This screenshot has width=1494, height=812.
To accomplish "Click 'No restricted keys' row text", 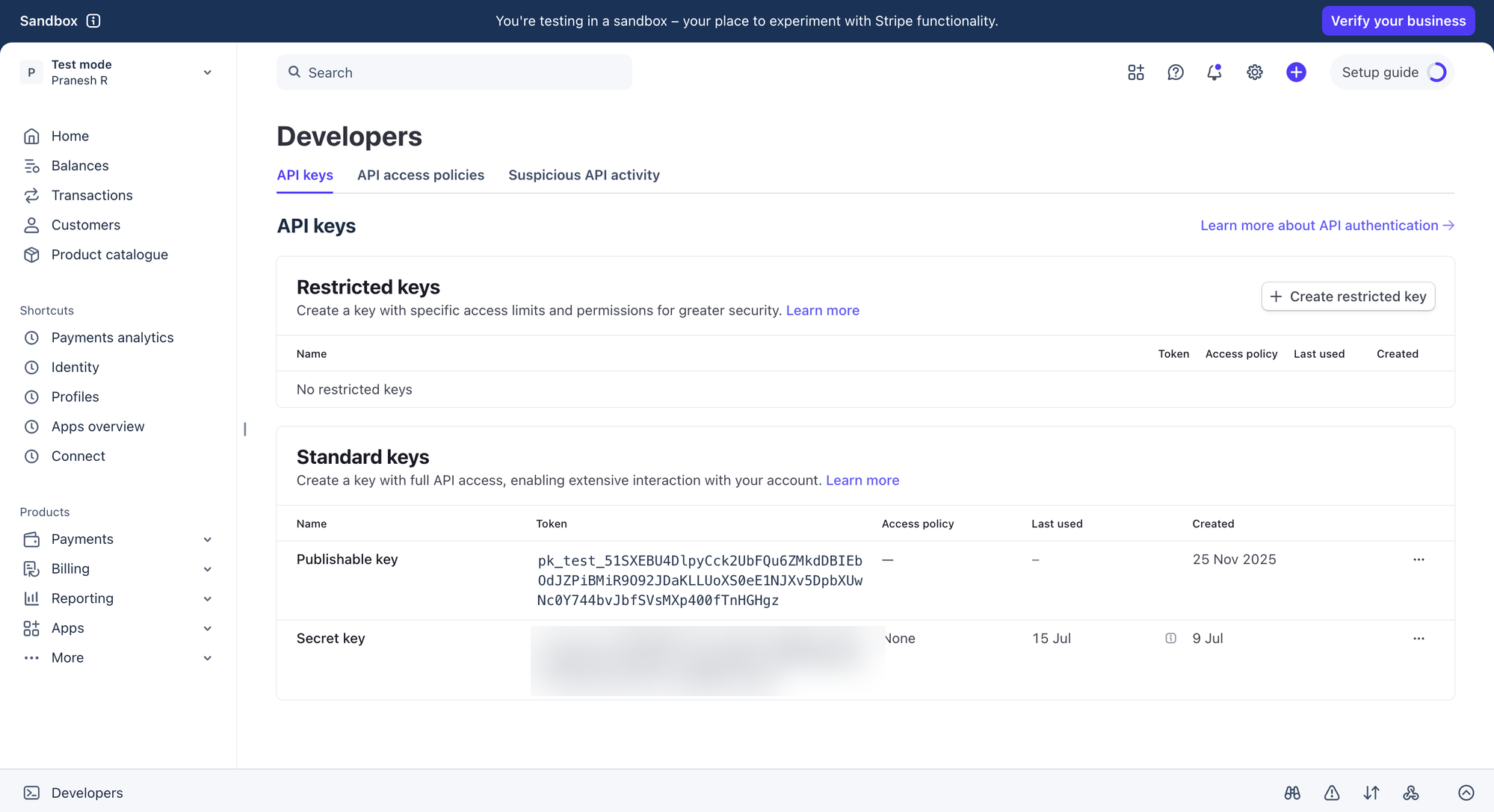I will pos(354,389).
